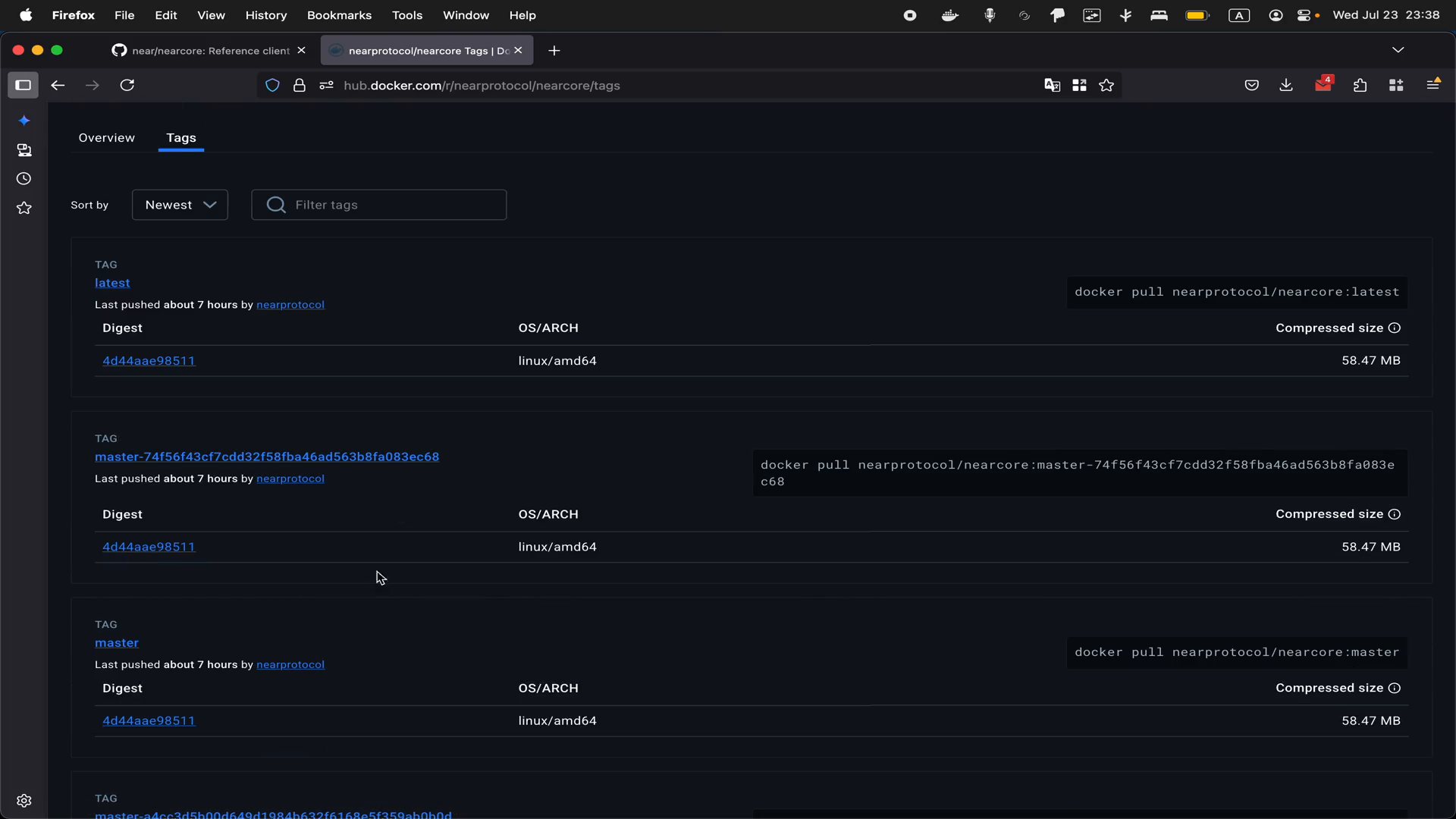Open the History menu in menu bar
The width and height of the screenshot is (1456, 819).
click(x=266, y=15)
